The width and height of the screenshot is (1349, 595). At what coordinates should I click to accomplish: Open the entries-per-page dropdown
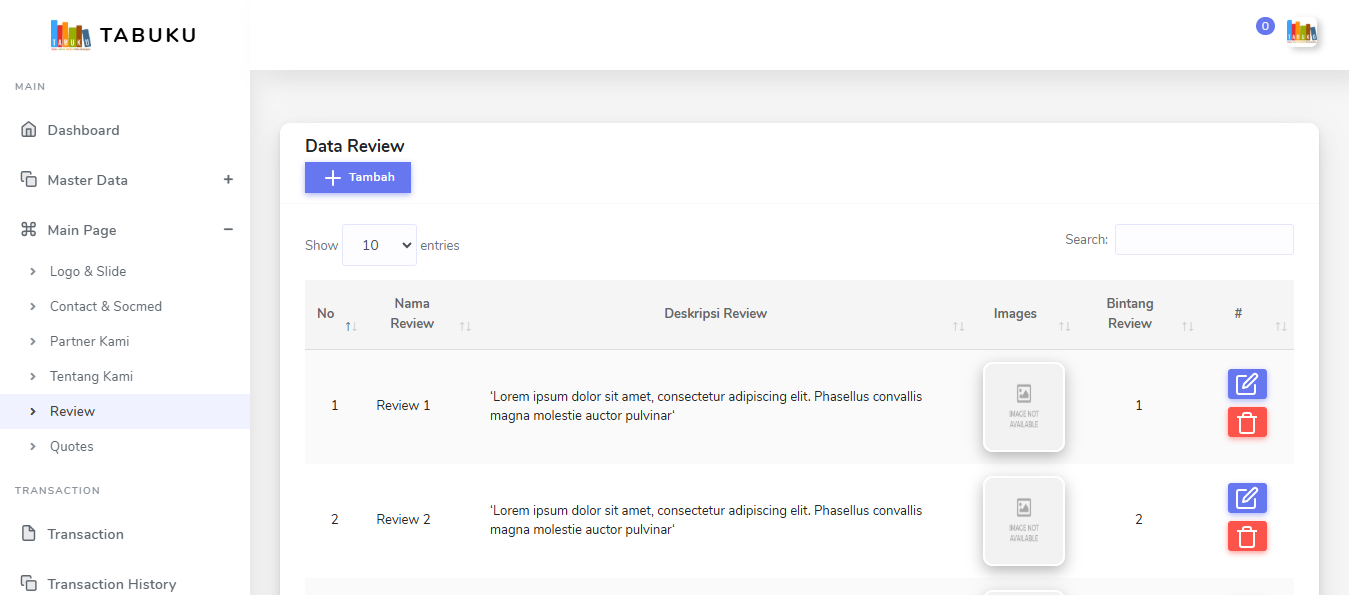point(379,245)
